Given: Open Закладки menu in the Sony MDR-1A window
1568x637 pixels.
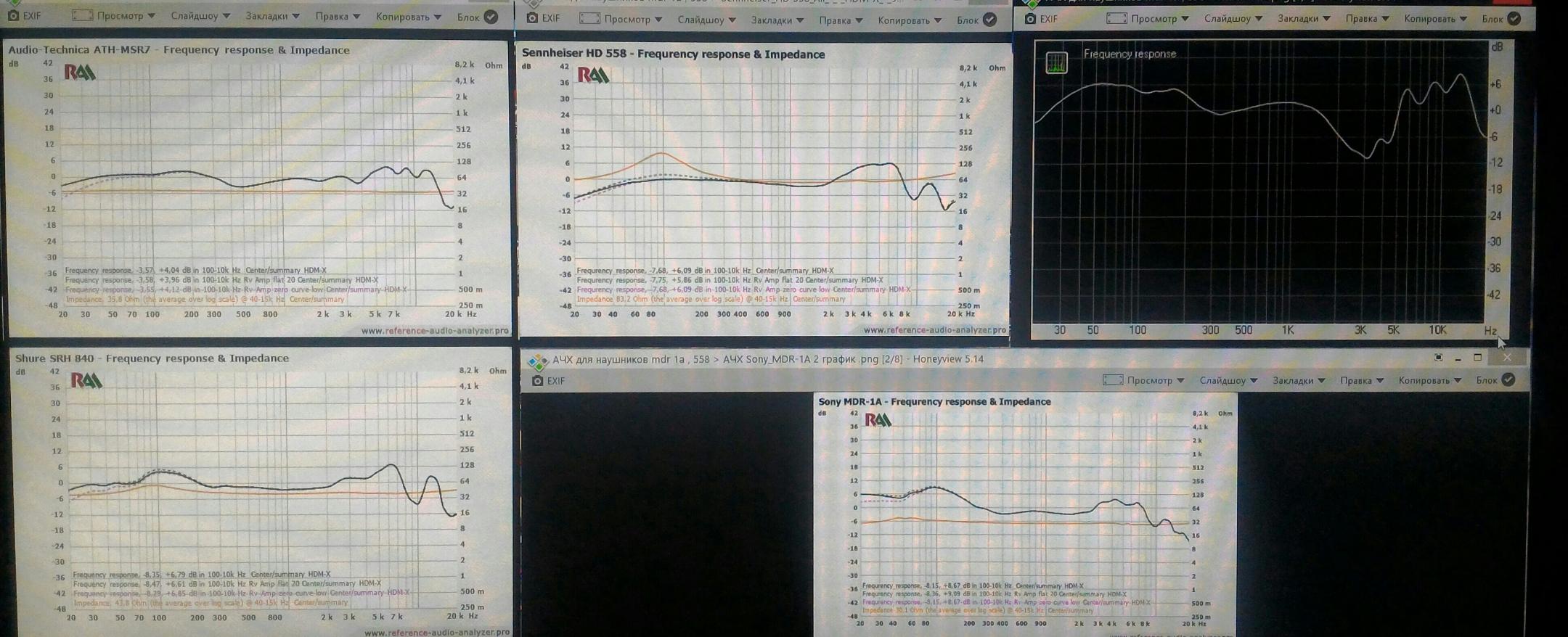Looking at the screenshot, I should 1299,380.
